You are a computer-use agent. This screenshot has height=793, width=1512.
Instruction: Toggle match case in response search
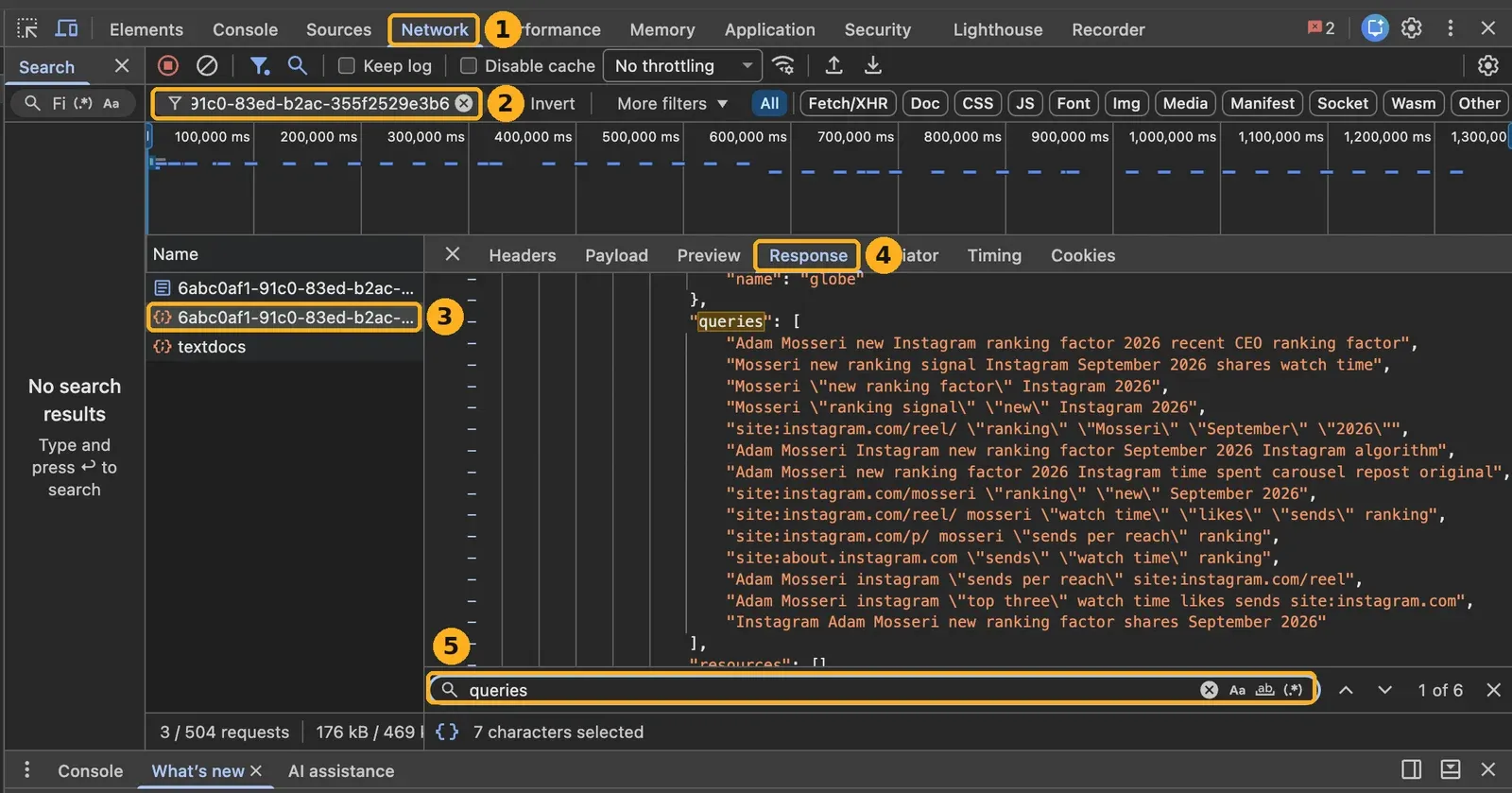coord(1237,690)
